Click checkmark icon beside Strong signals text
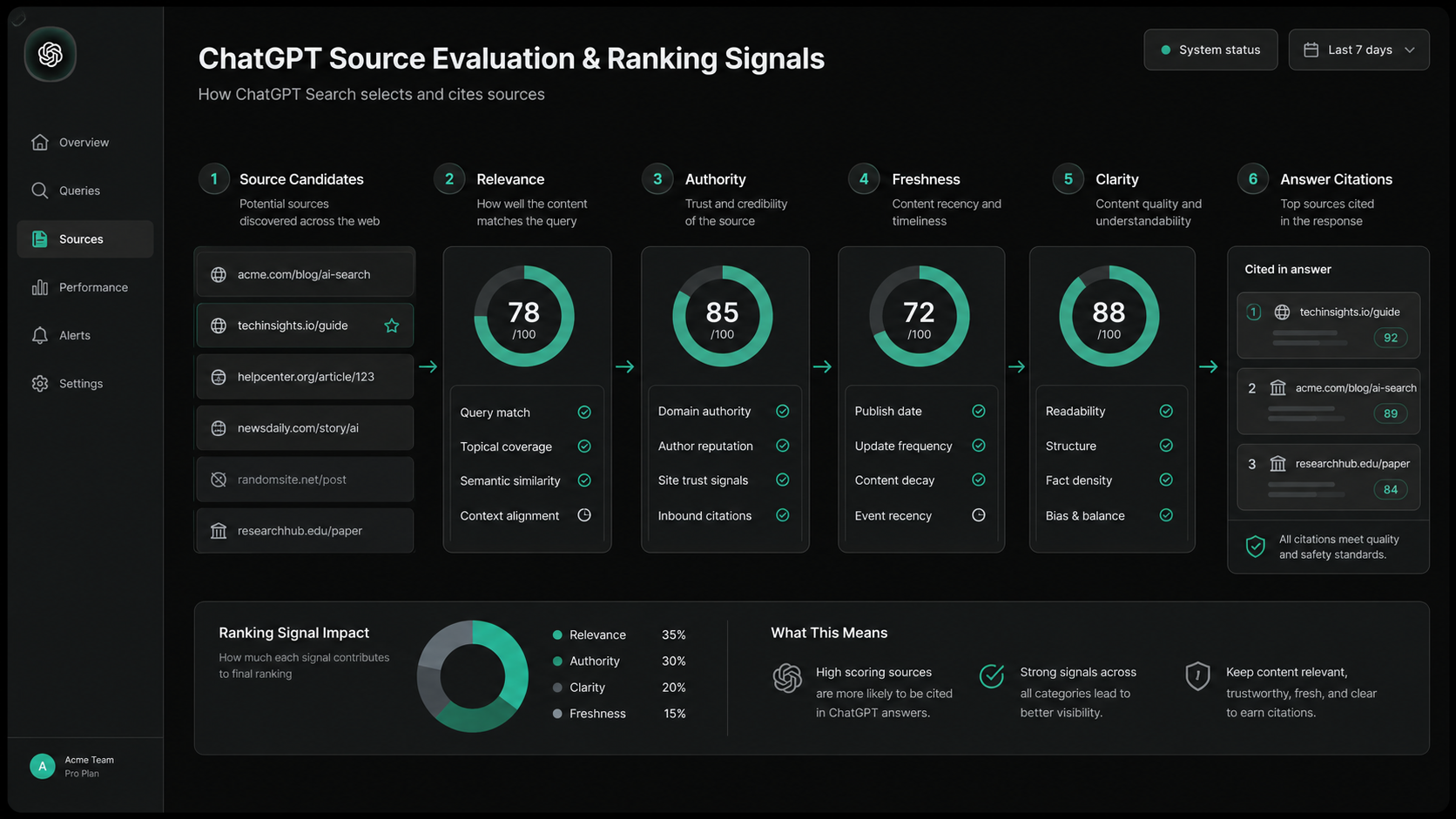This screenshot has height=819, width=1456. click(992, 675)
